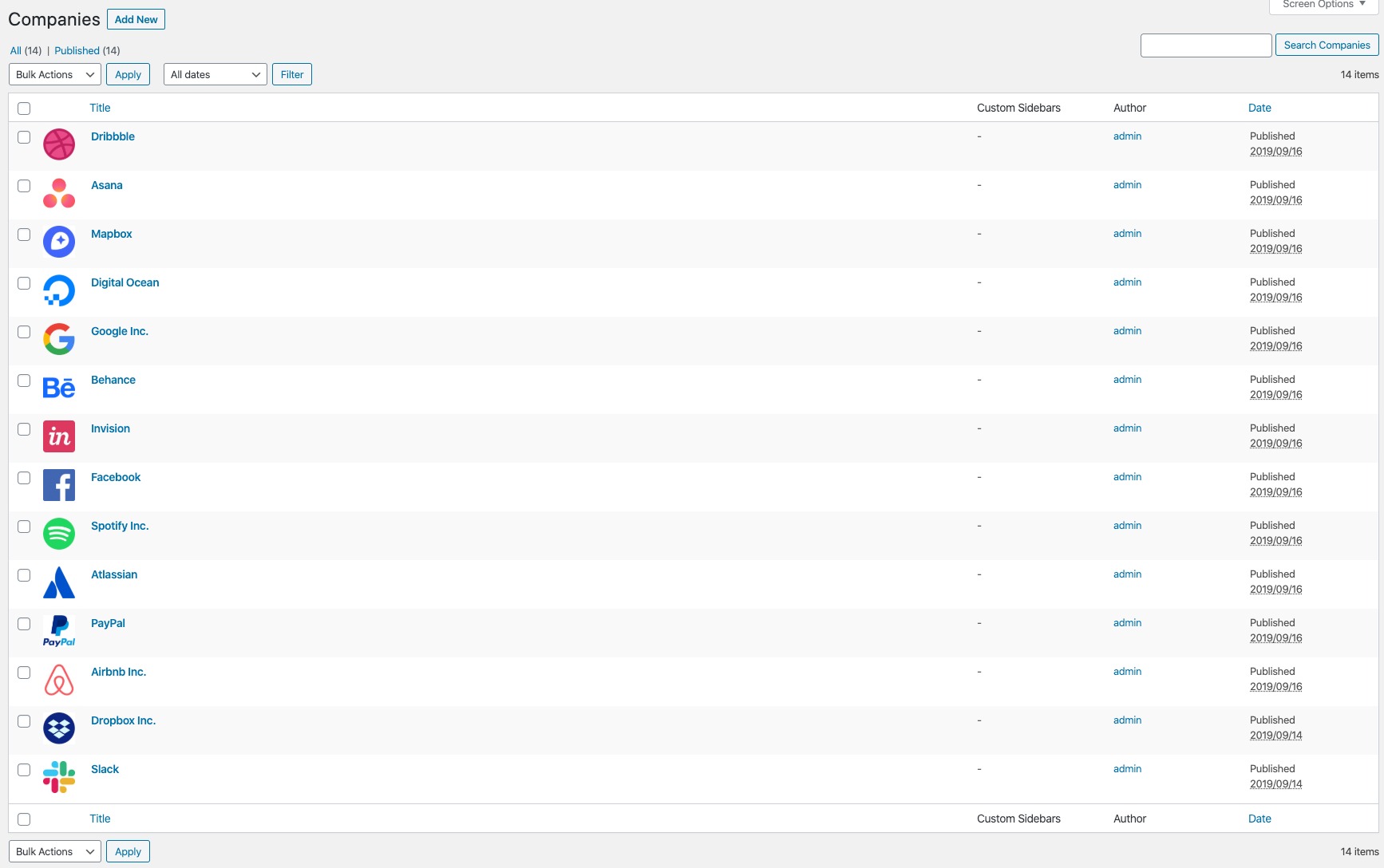
Task: Open the All dates filter dropdown
Action: coord(216,74)
